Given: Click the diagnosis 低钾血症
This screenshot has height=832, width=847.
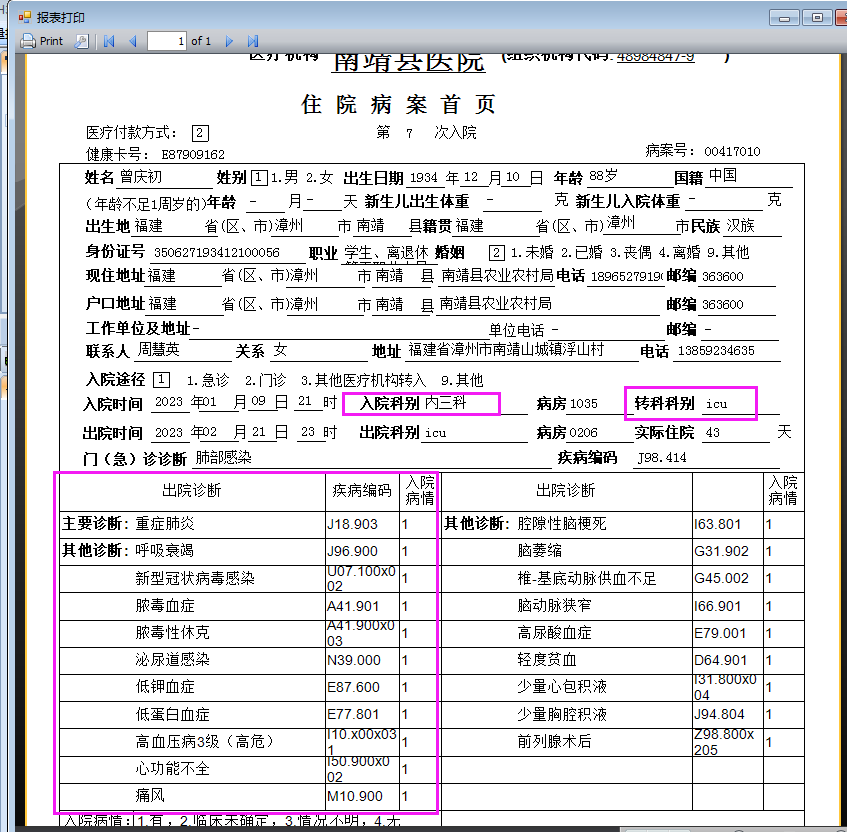Looking at the screenshot, I should pyautogui.click(x=165, y=687).
